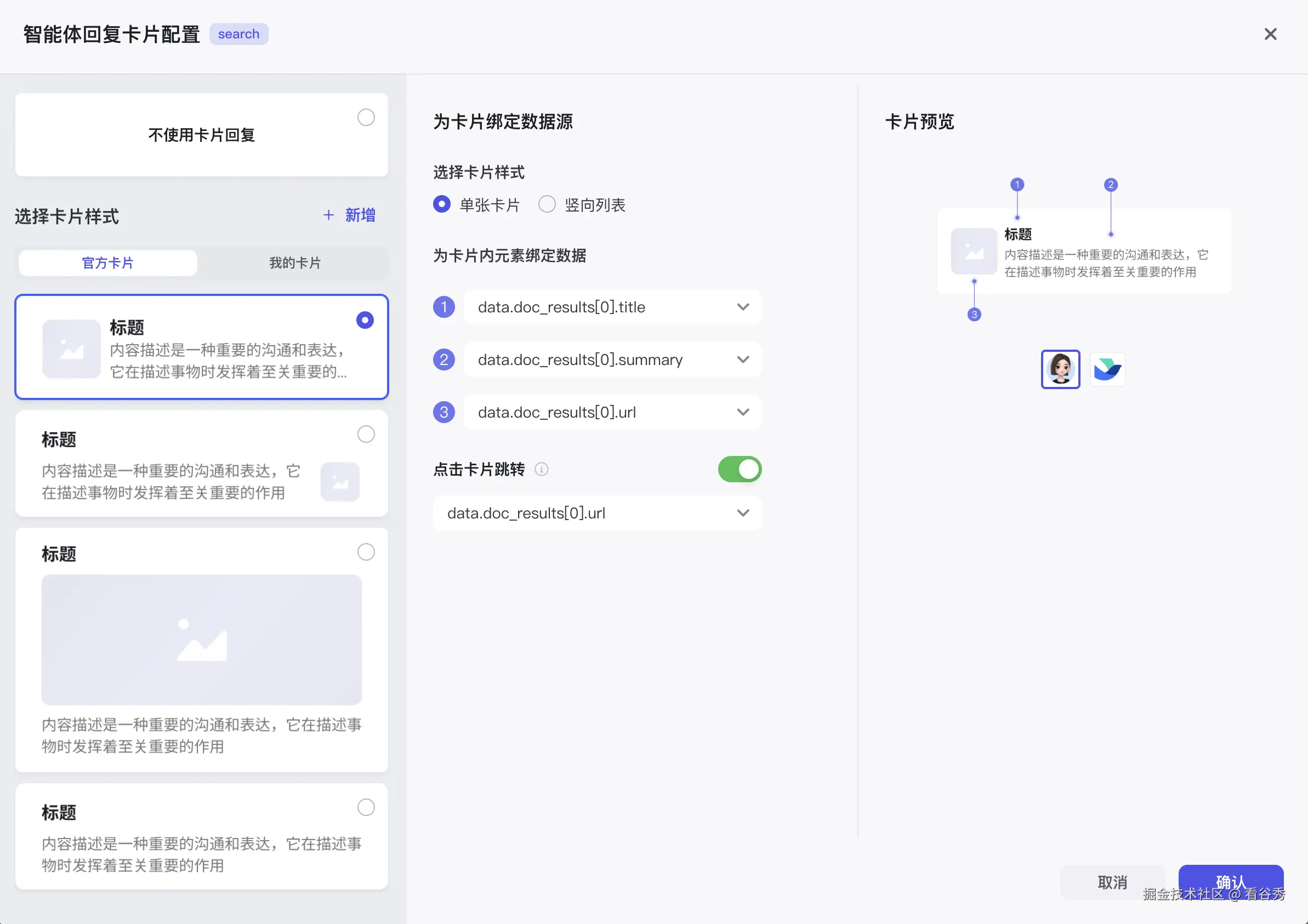Viewport: 1308px width, 924px height.
Task: Select the woman avatar icon in the preview
Action: (x=1060, y=369)
